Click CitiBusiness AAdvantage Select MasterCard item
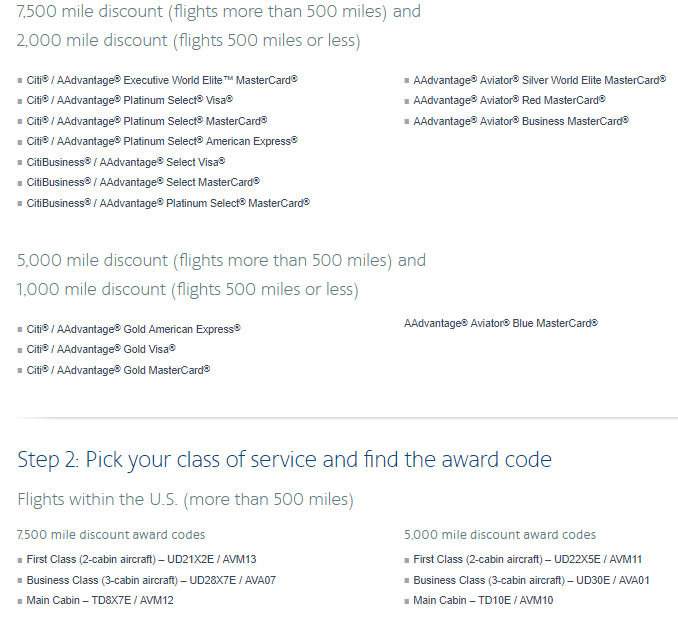678x627 pixels. [x=143, y=182]
